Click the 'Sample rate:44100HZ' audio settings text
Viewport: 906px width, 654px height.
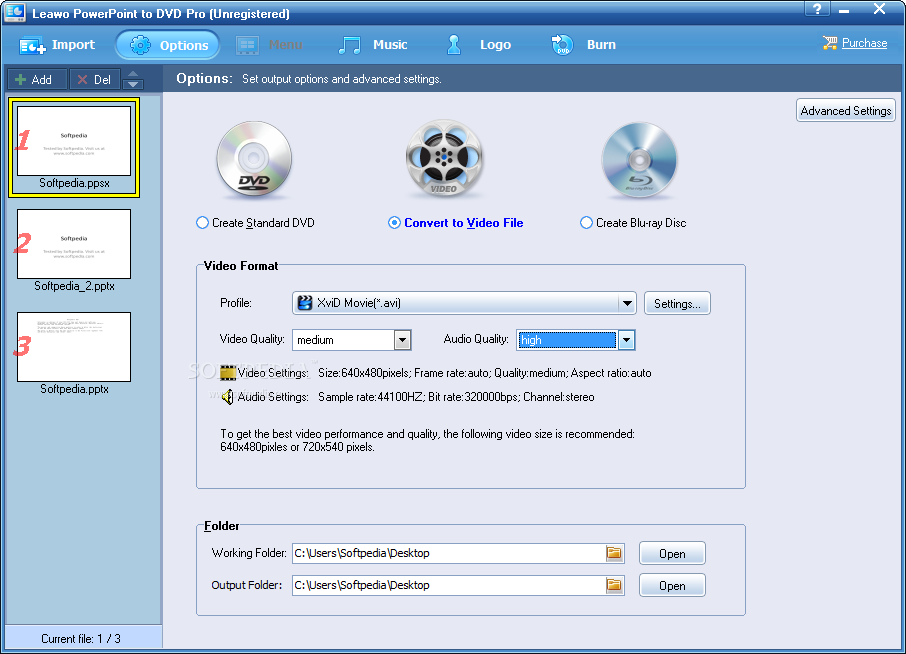tap(370, 397)
